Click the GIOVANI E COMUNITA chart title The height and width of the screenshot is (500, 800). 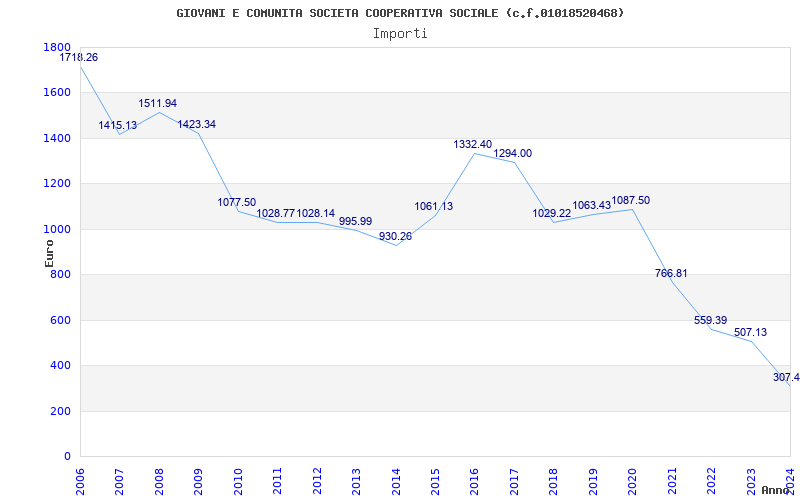pyautogui.click(x=400, y=13)
